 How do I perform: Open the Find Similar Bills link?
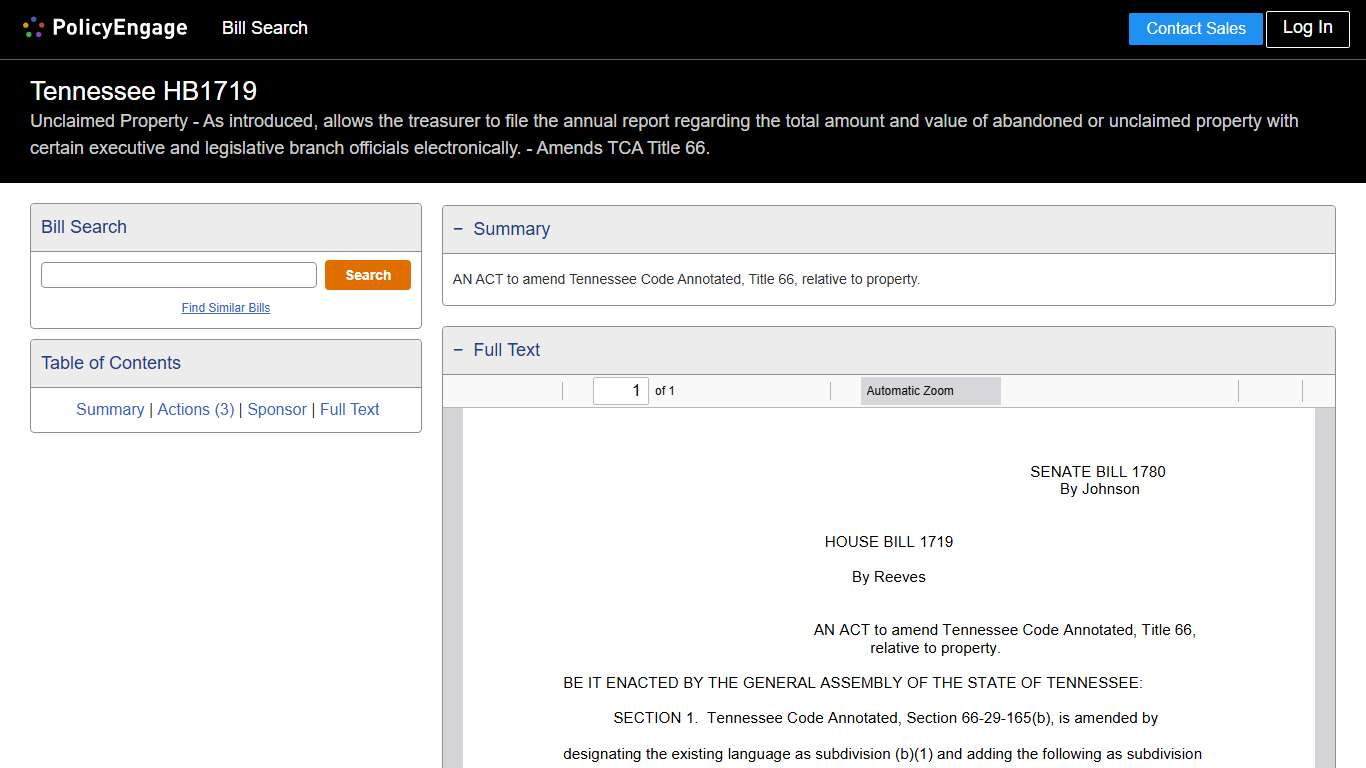point(226,308)
